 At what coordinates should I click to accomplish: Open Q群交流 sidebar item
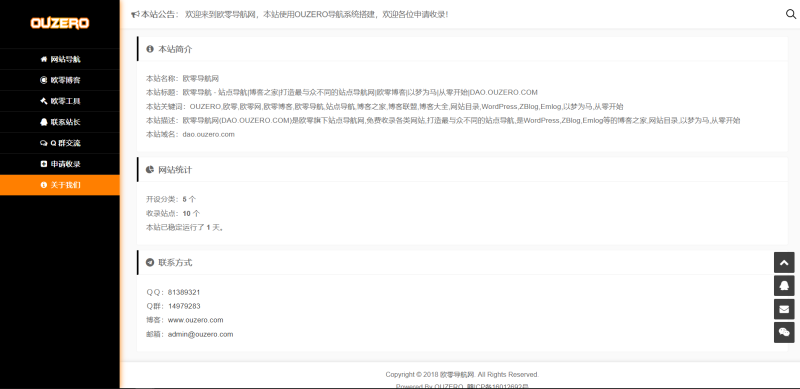point(60,143)
